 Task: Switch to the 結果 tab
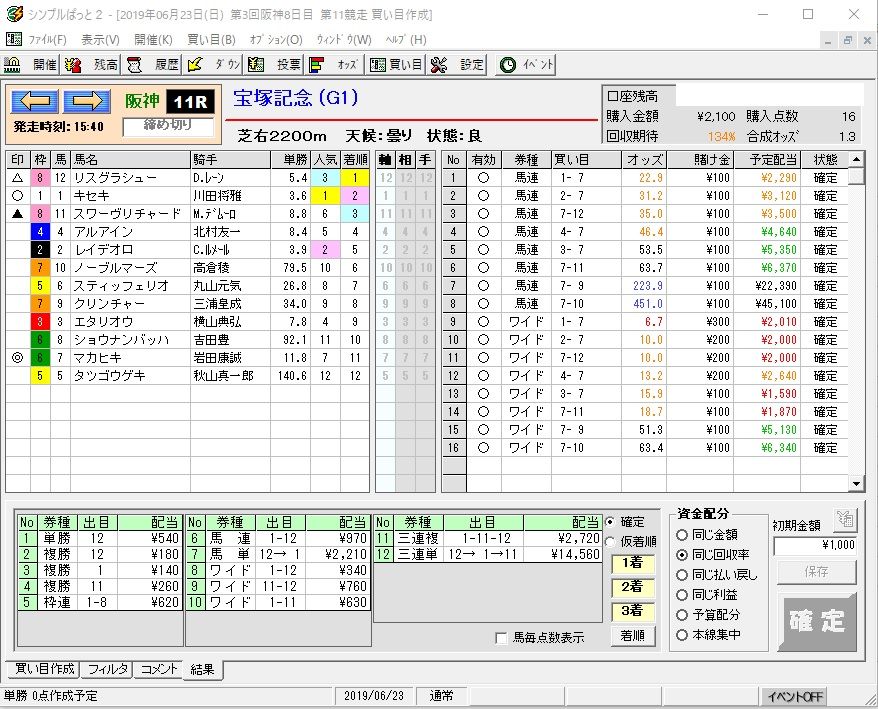203,669
